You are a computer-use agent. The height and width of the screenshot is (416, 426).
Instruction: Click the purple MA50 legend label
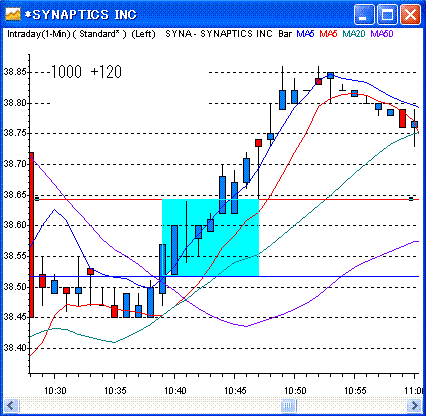(382, 34)
